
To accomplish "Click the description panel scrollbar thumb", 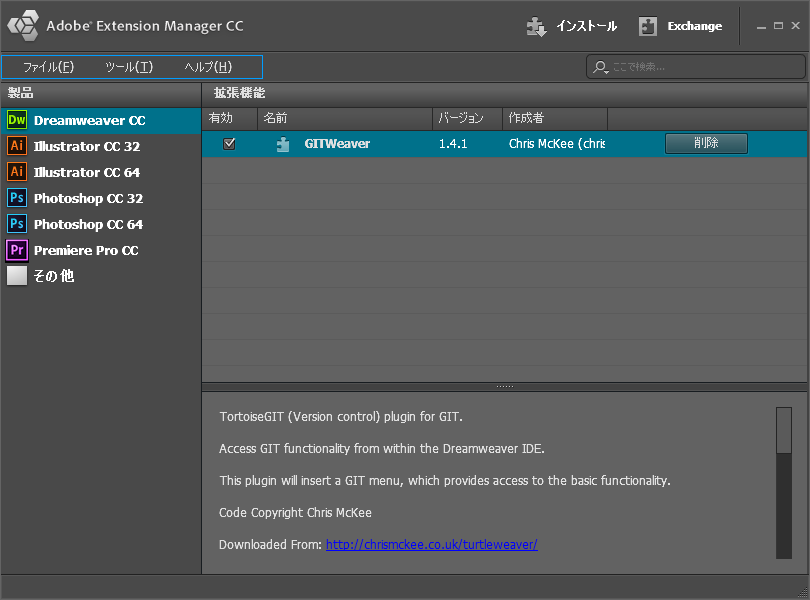I will [x=783, y=430].
